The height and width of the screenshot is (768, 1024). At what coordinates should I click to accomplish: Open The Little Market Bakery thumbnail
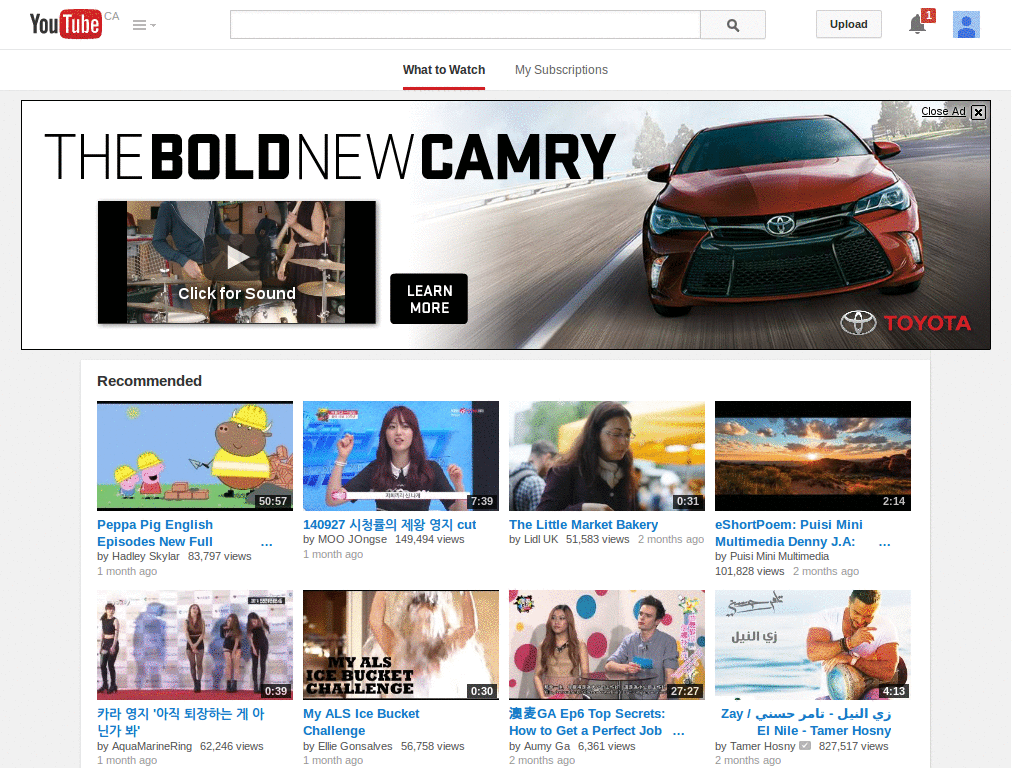coord(607,456)
